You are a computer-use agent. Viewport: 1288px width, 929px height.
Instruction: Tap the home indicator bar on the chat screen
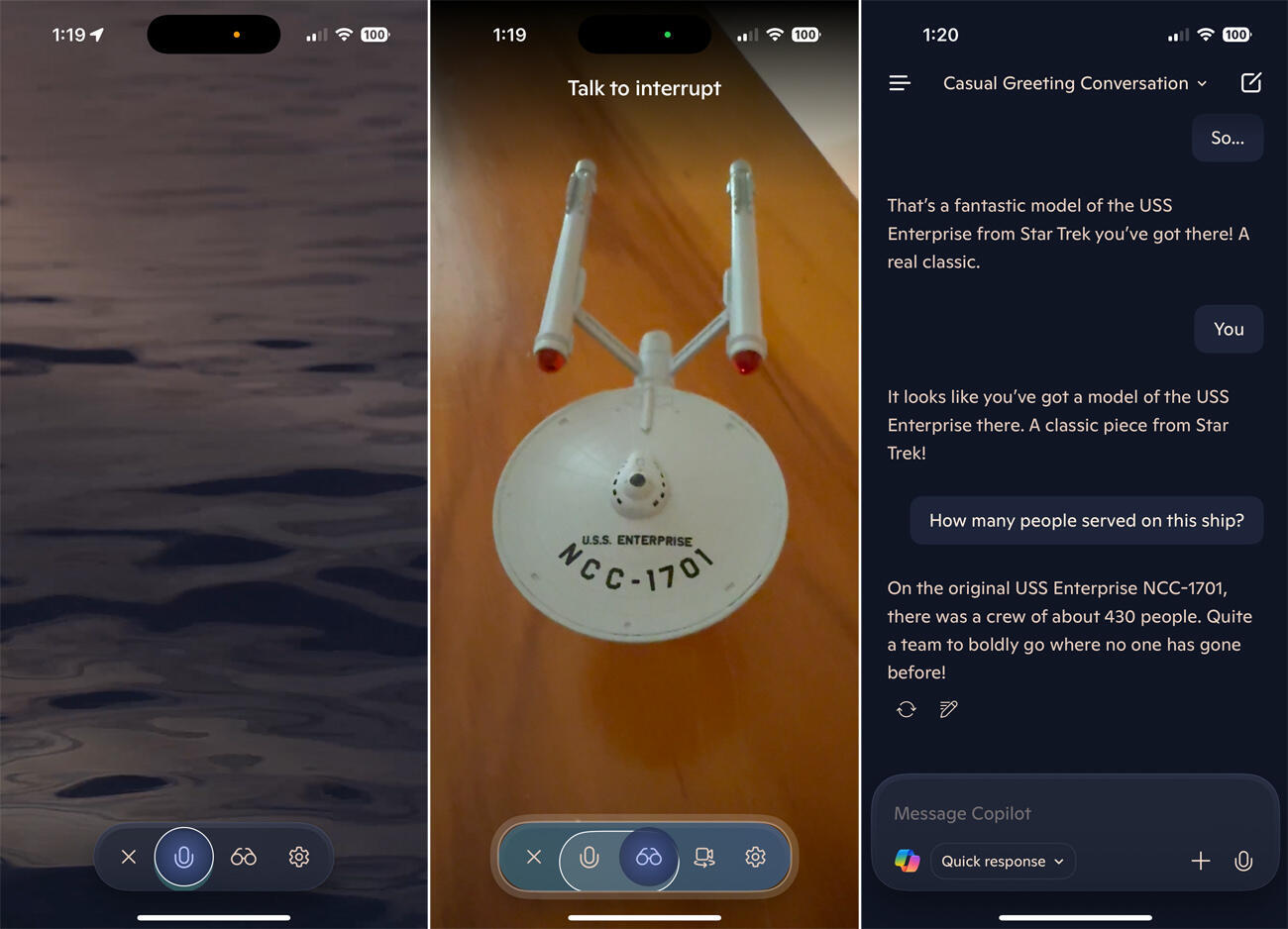point(1075,917)
